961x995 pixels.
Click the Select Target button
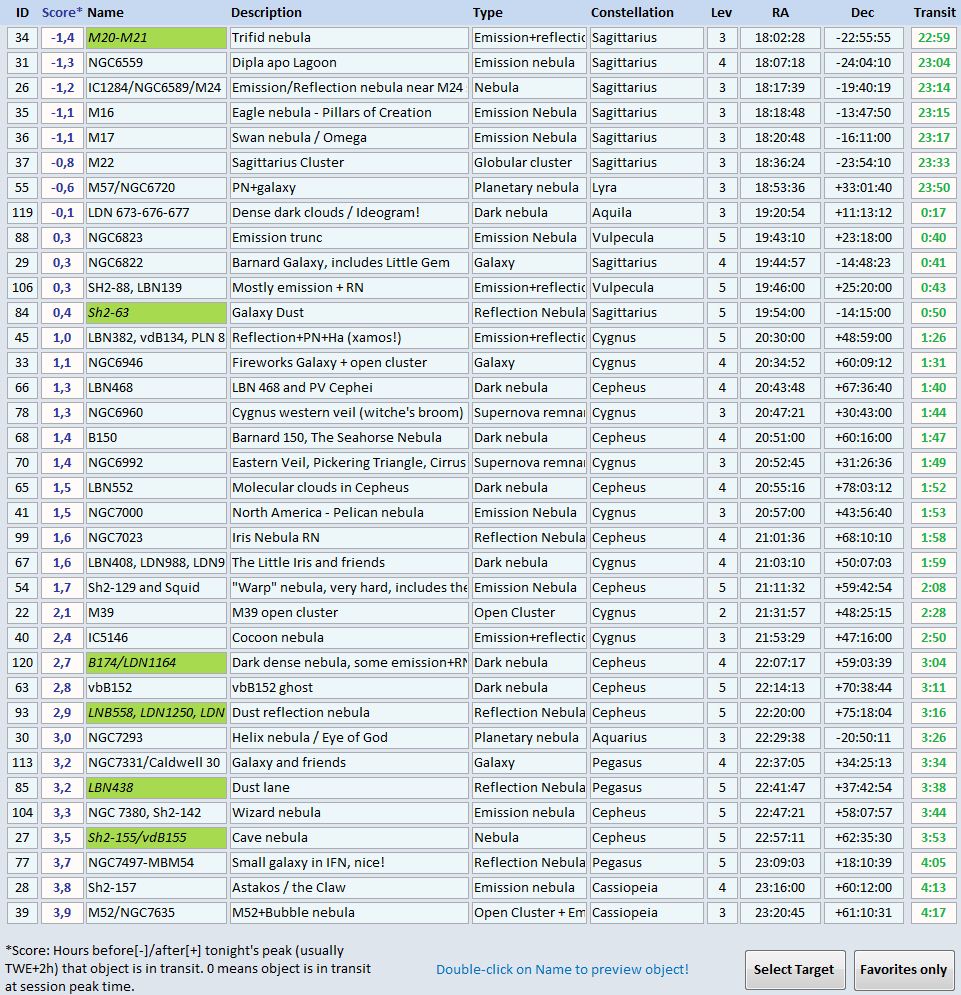(x=794, y=969)
